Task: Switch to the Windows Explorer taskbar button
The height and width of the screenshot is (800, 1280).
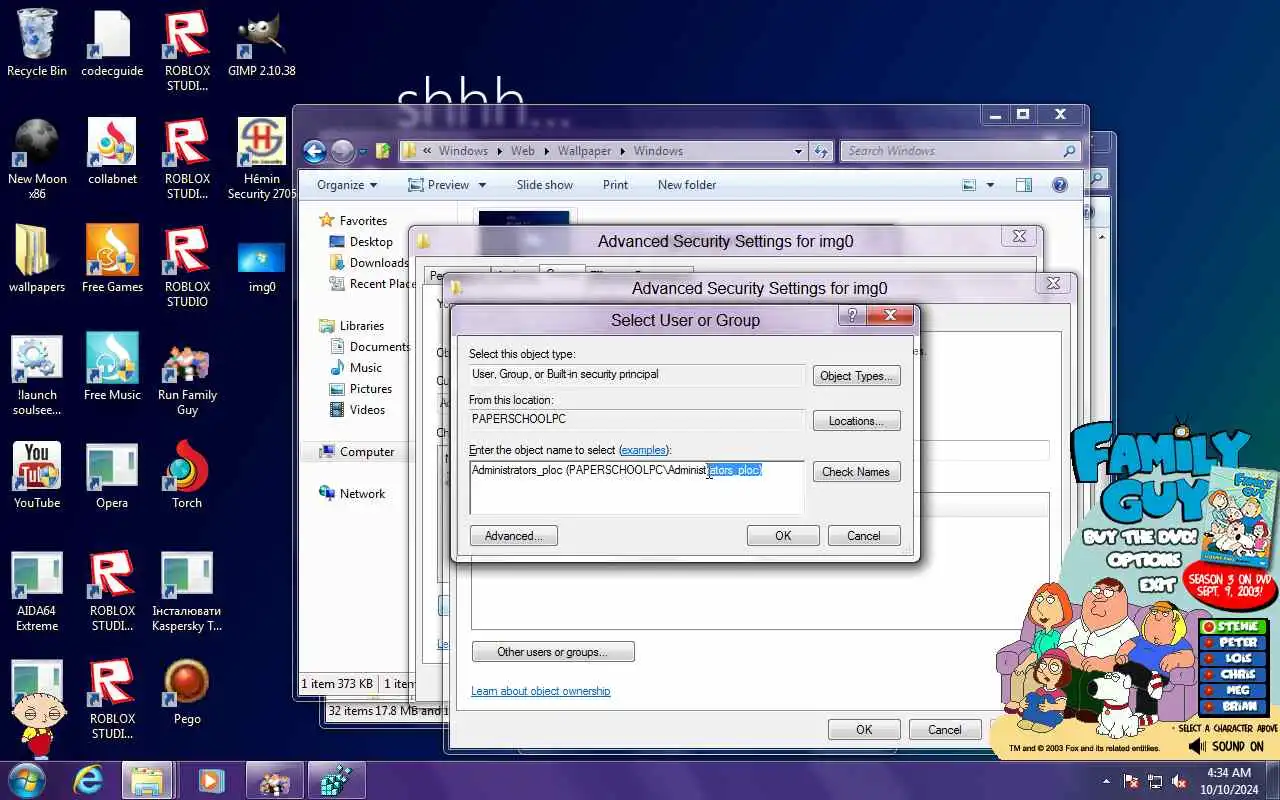Action: click(148, 780)
